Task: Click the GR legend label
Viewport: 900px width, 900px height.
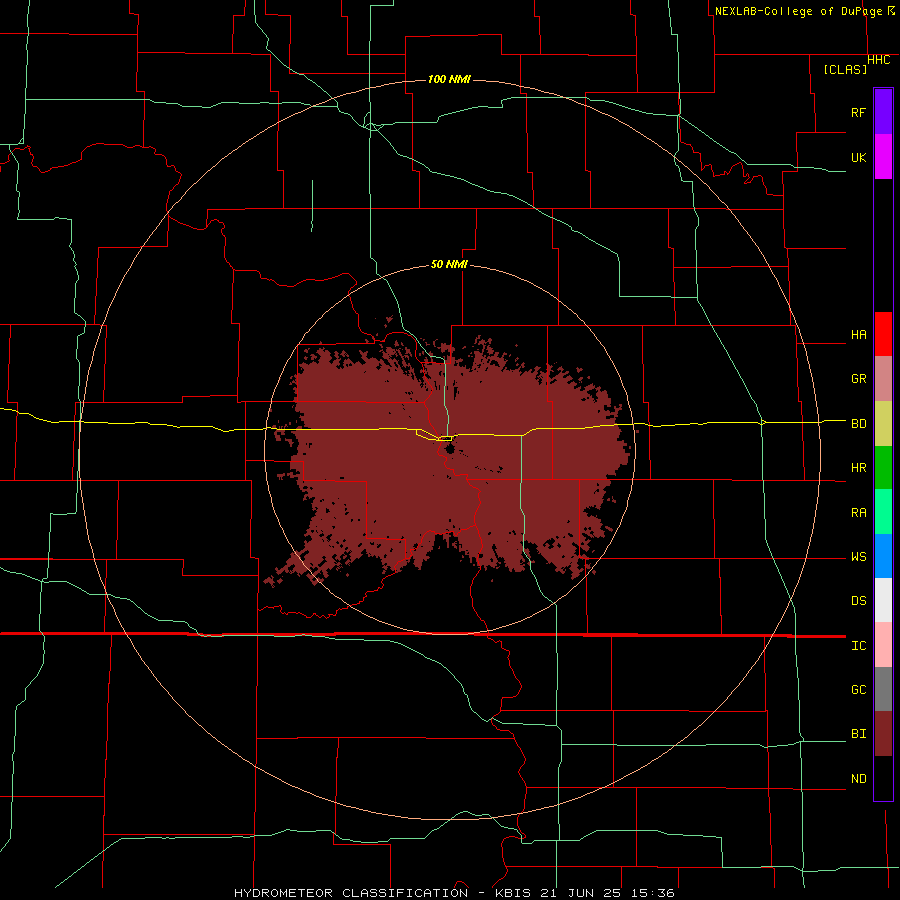Action: [858, 379]
